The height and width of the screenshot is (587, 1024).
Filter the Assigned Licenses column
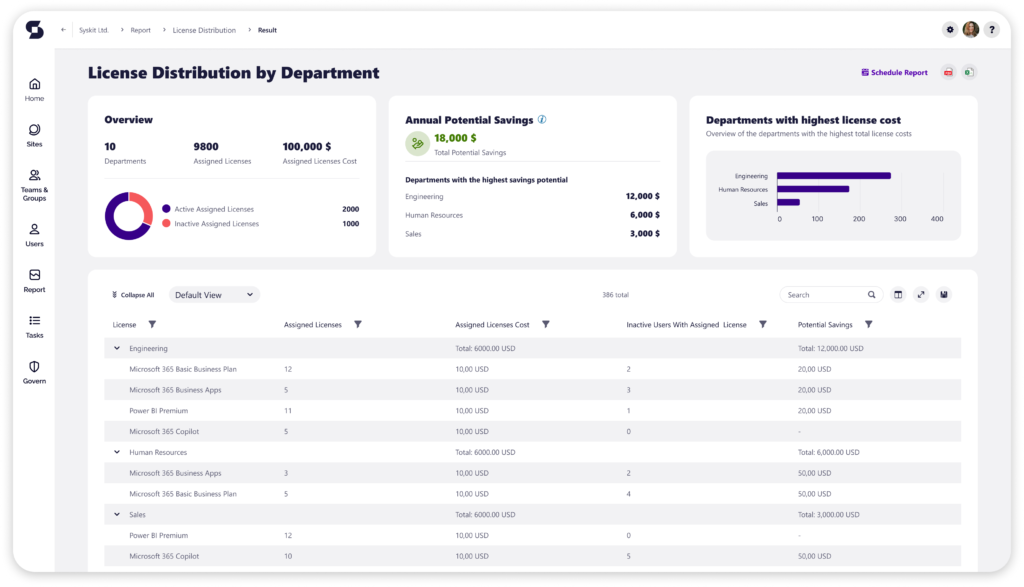358,325
